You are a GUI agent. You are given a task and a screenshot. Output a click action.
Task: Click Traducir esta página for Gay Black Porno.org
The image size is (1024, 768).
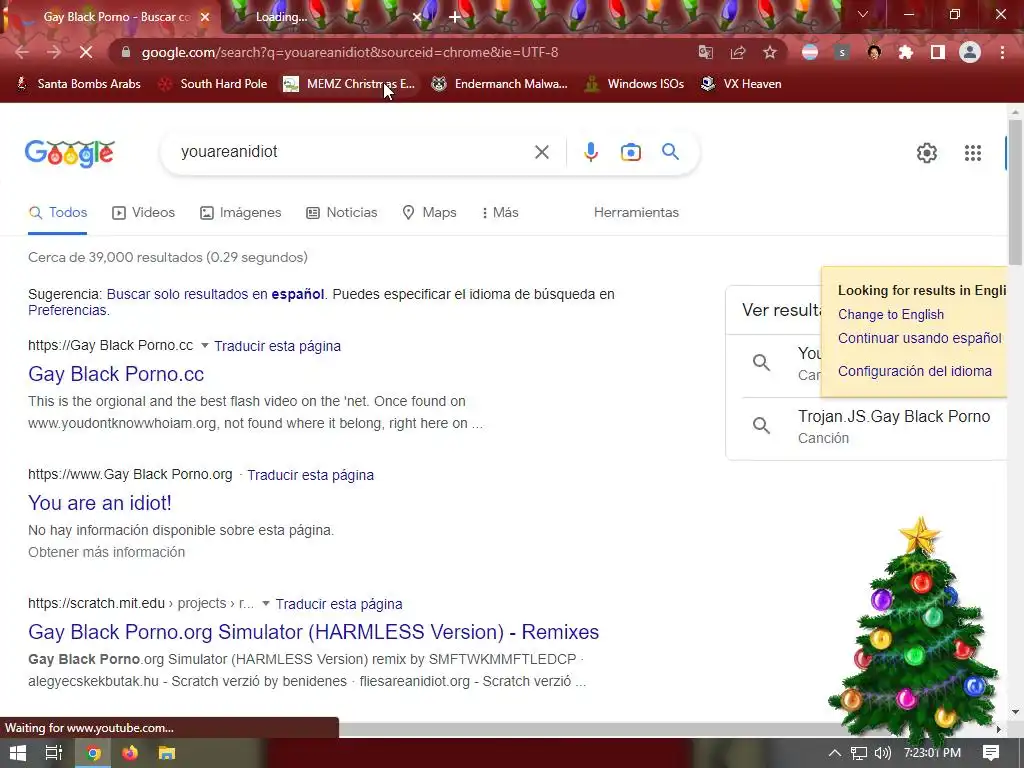310,475
